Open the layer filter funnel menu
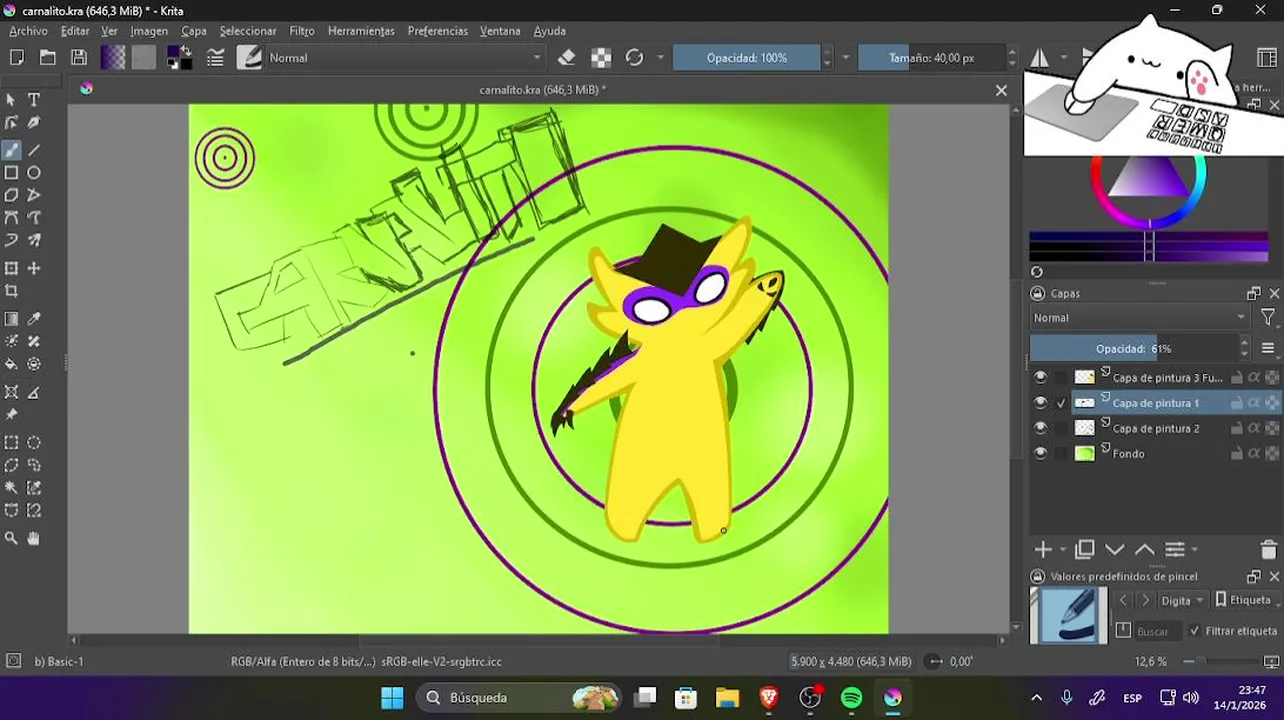This screenshot has height=720, width=1284. [x=1268, y=318]
